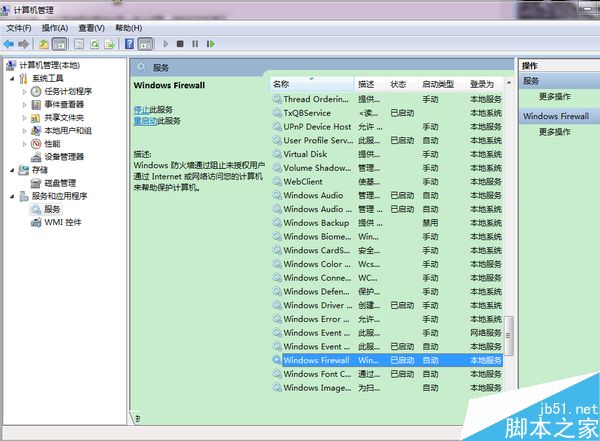Image resolution: width=600 pixels, height=441 pixels.
Task: Open Device Manager (设备管理器) in tree
Action: click(64, 157)
